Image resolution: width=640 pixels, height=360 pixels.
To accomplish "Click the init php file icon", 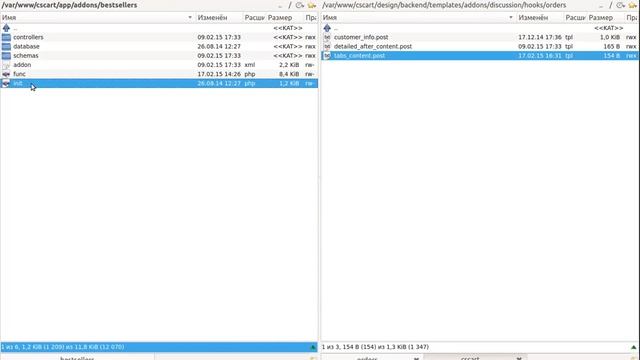I will [x=6, y=83].
